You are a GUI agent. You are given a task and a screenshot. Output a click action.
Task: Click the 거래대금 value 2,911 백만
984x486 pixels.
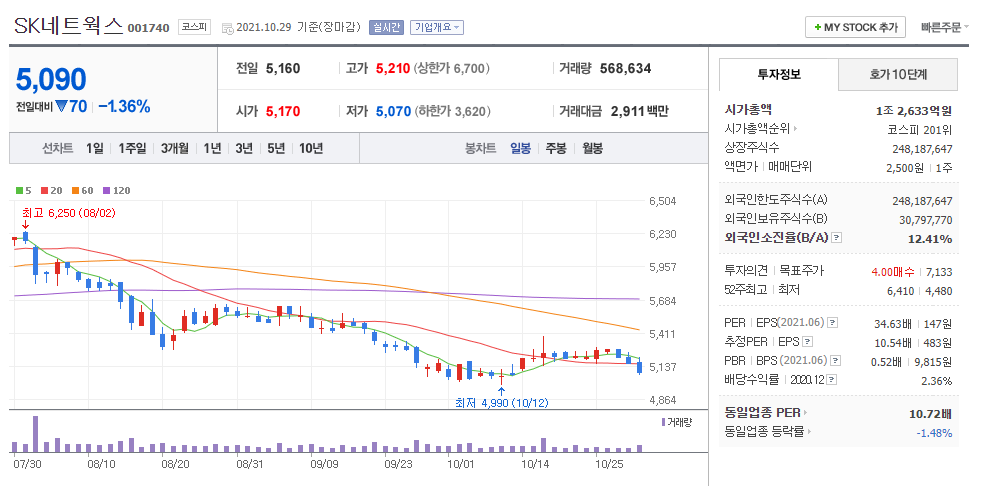(639, 112)
